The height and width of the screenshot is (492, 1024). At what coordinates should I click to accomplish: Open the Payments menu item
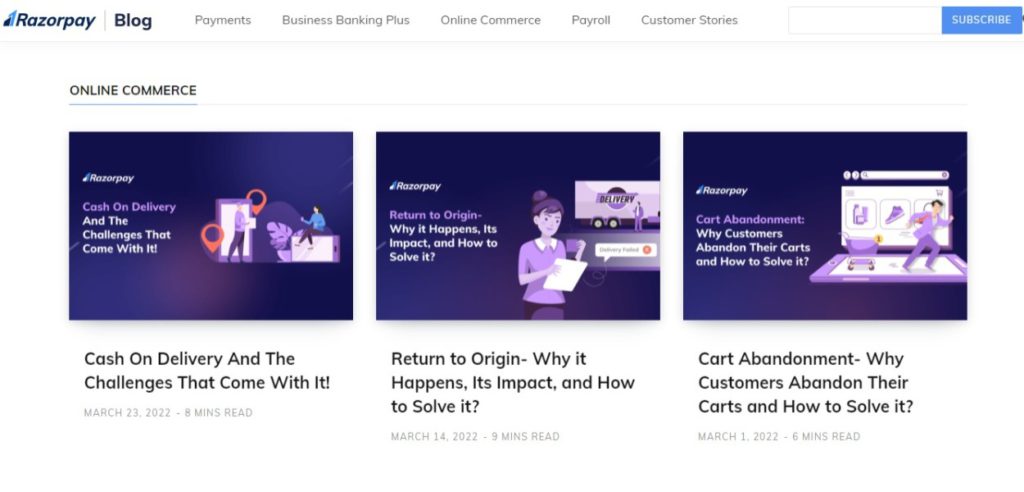223,20
